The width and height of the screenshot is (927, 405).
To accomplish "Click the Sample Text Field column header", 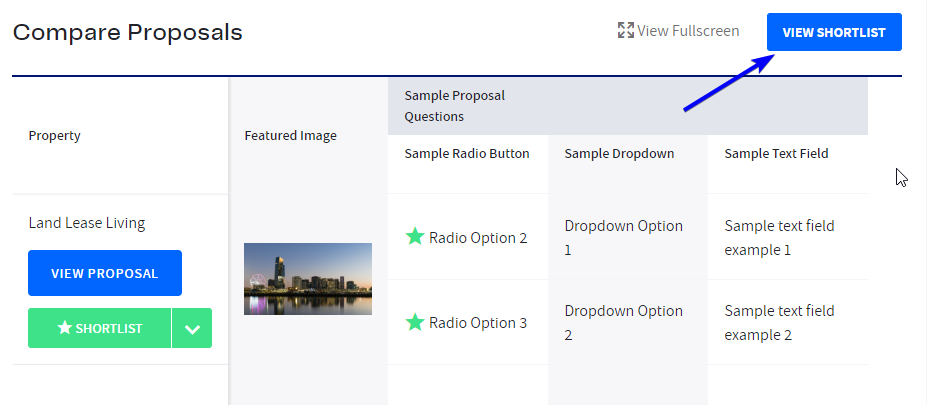I will tap(776, 154).
